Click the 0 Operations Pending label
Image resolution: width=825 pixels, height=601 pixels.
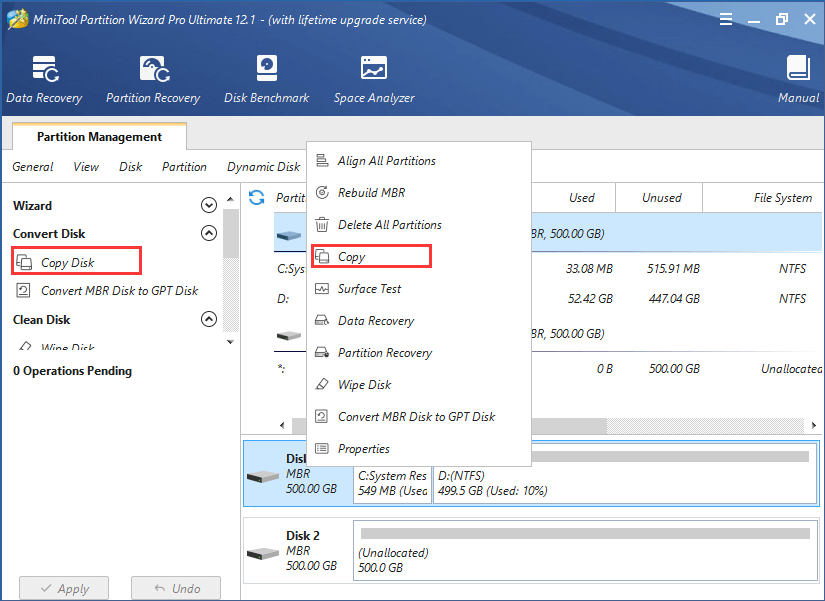73,370
